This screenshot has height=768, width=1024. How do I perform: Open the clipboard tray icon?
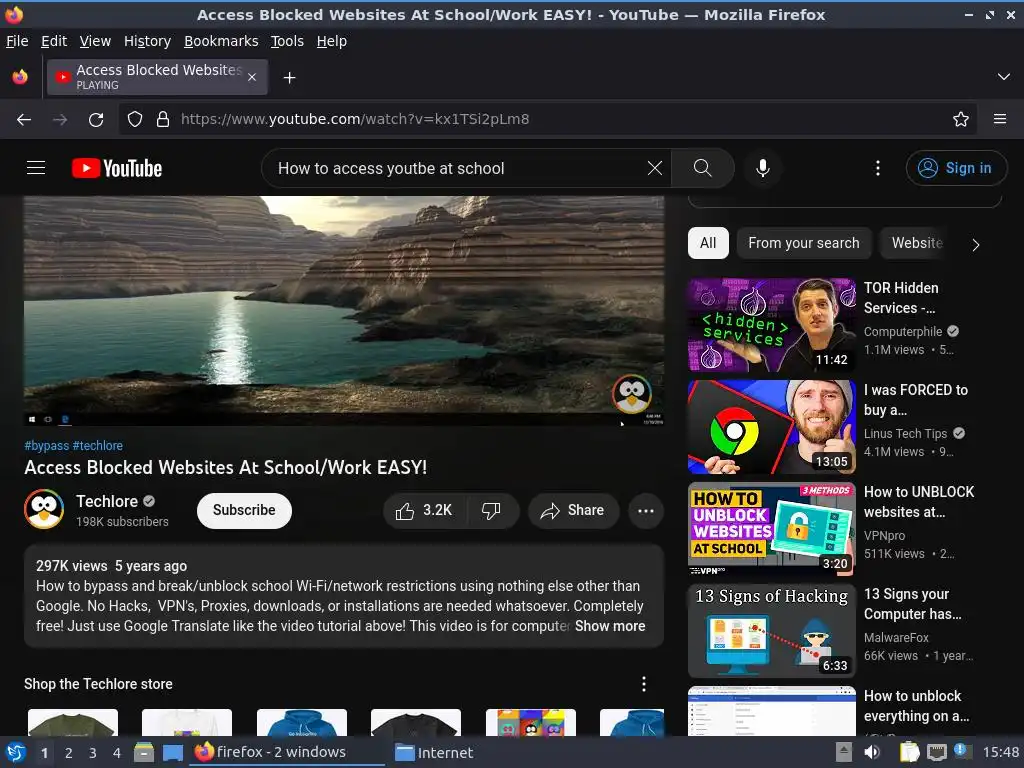[x=909, y=752]
